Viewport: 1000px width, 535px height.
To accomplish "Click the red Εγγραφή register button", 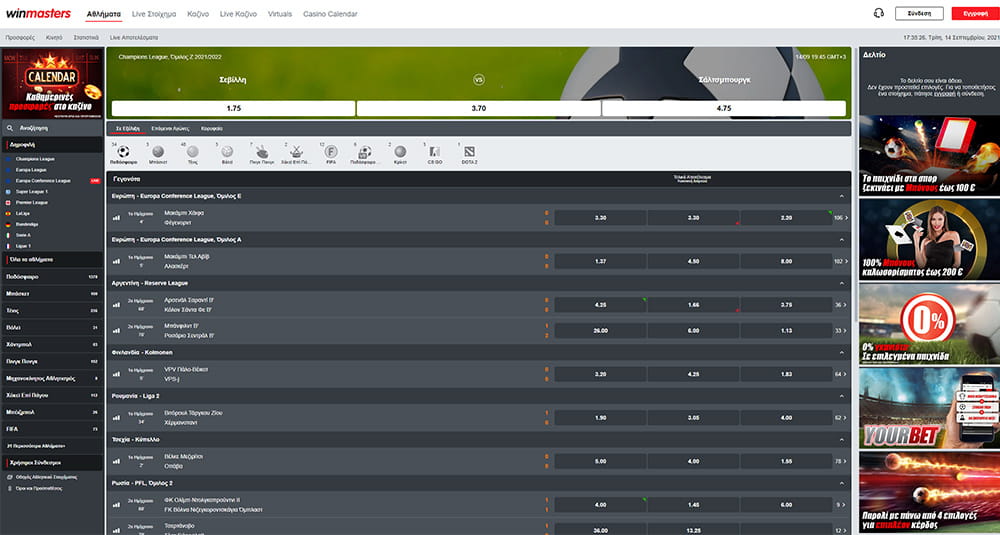I will 976,13.
